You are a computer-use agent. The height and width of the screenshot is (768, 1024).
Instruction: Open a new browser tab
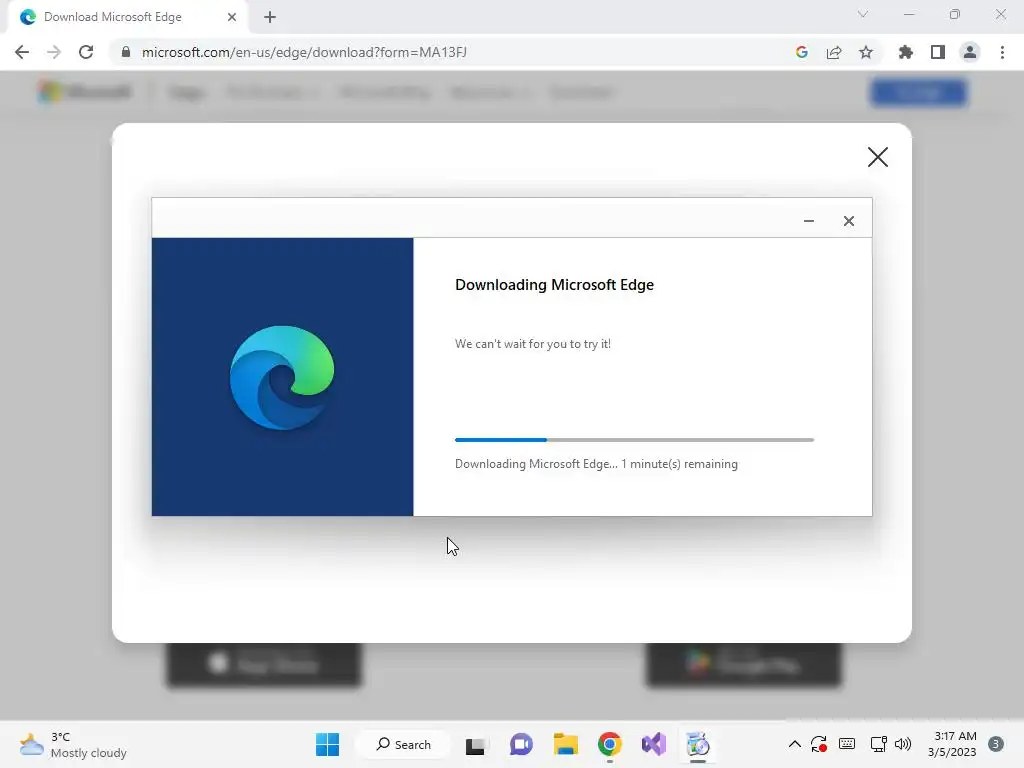pyautogui.click(x=270, y=17)
